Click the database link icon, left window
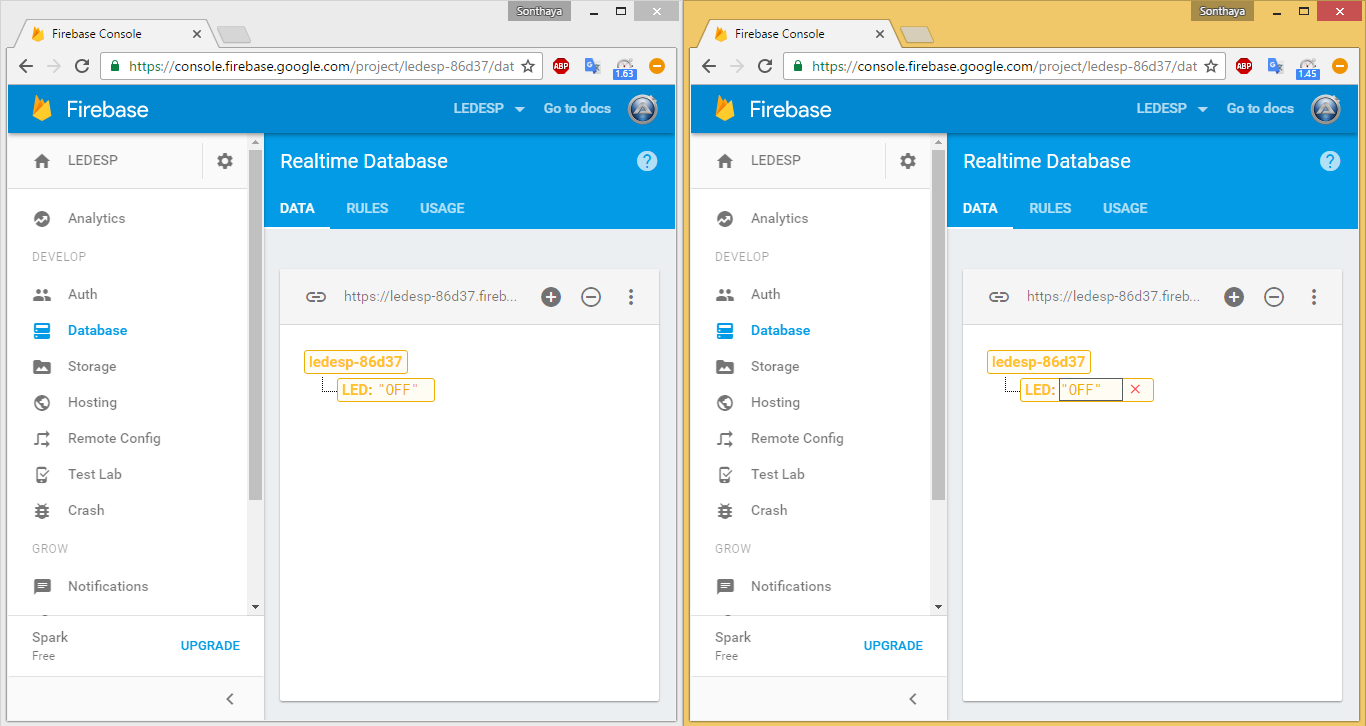The image size is (1366, 726). coord(315,297)
